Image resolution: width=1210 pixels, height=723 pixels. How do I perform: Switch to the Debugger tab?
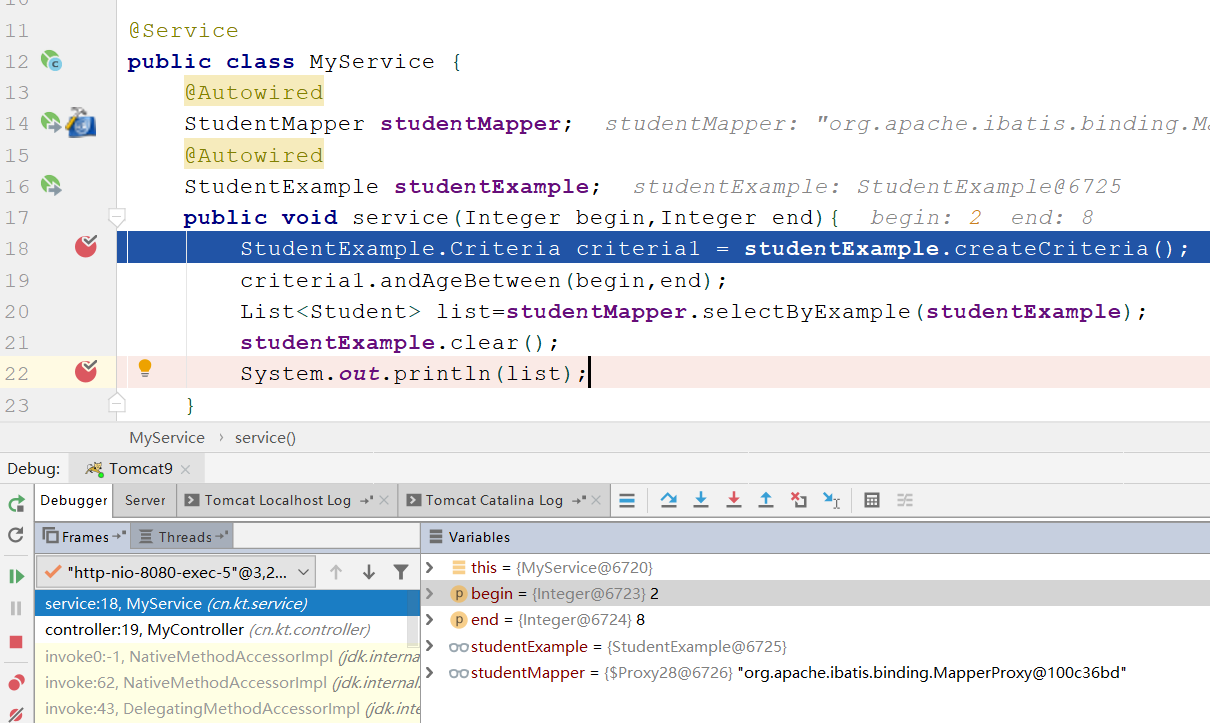74,500
